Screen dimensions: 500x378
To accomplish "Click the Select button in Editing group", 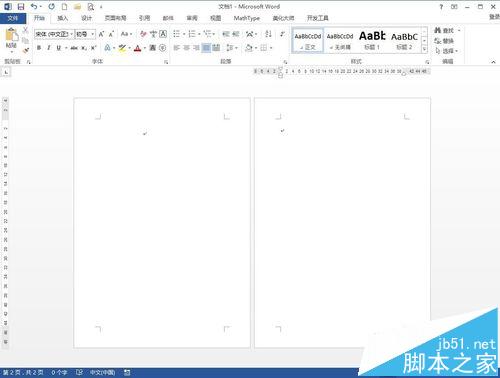I will coord(447,51).
